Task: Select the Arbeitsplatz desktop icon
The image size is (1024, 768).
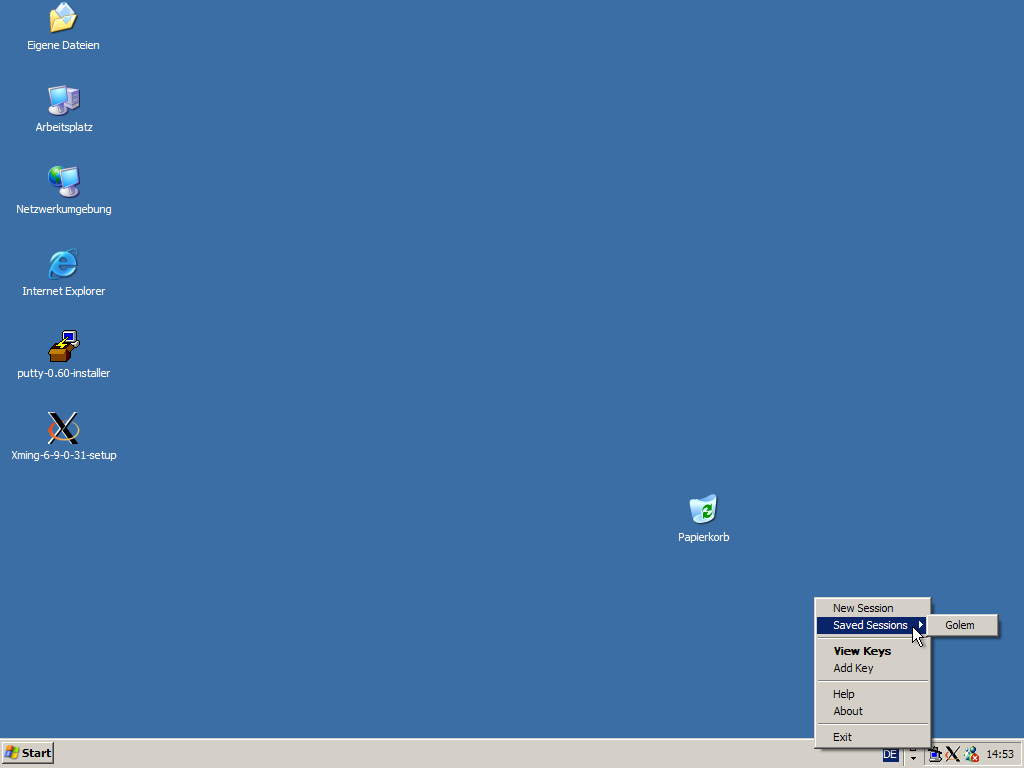Action: [63, 100]
